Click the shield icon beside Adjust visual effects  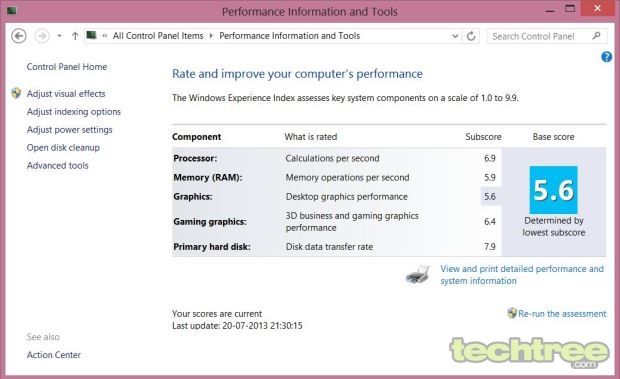16,93
